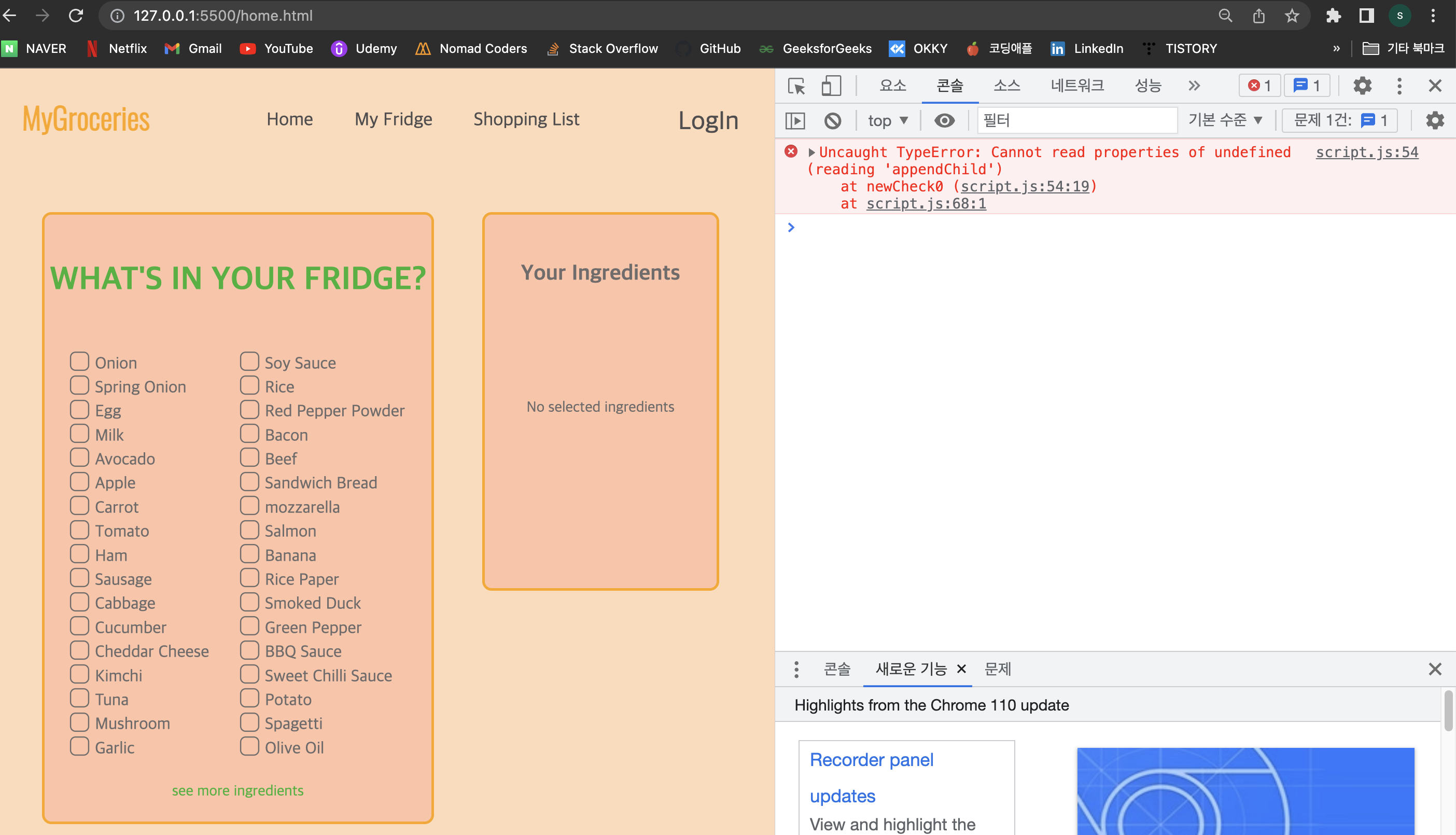1456x835 pixels.
Task: Bookmark this page with star icon
Action: click(x=1292, y=16)
